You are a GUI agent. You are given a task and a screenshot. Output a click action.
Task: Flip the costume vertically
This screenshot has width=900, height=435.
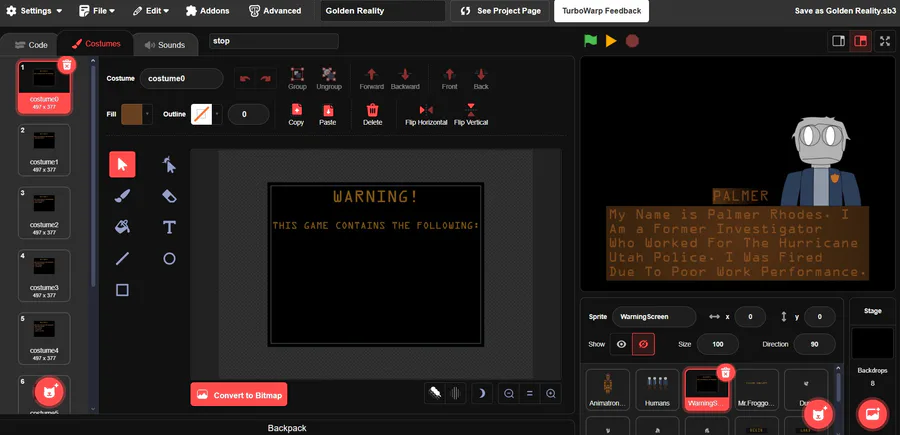pyautogui.click(x=471, y=114)
